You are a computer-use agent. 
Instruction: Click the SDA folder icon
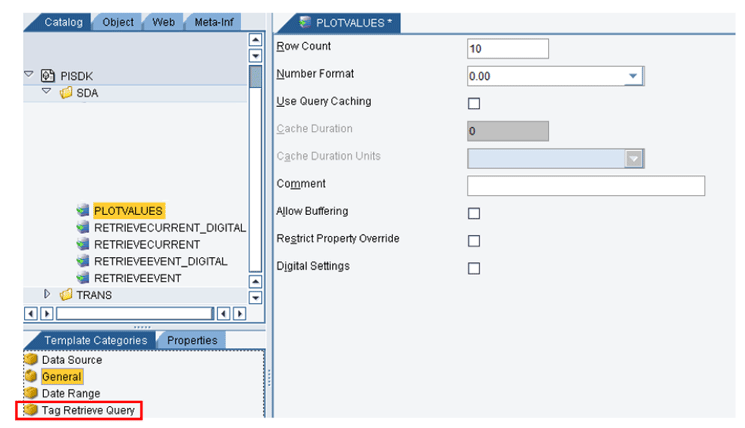point(66,93)
